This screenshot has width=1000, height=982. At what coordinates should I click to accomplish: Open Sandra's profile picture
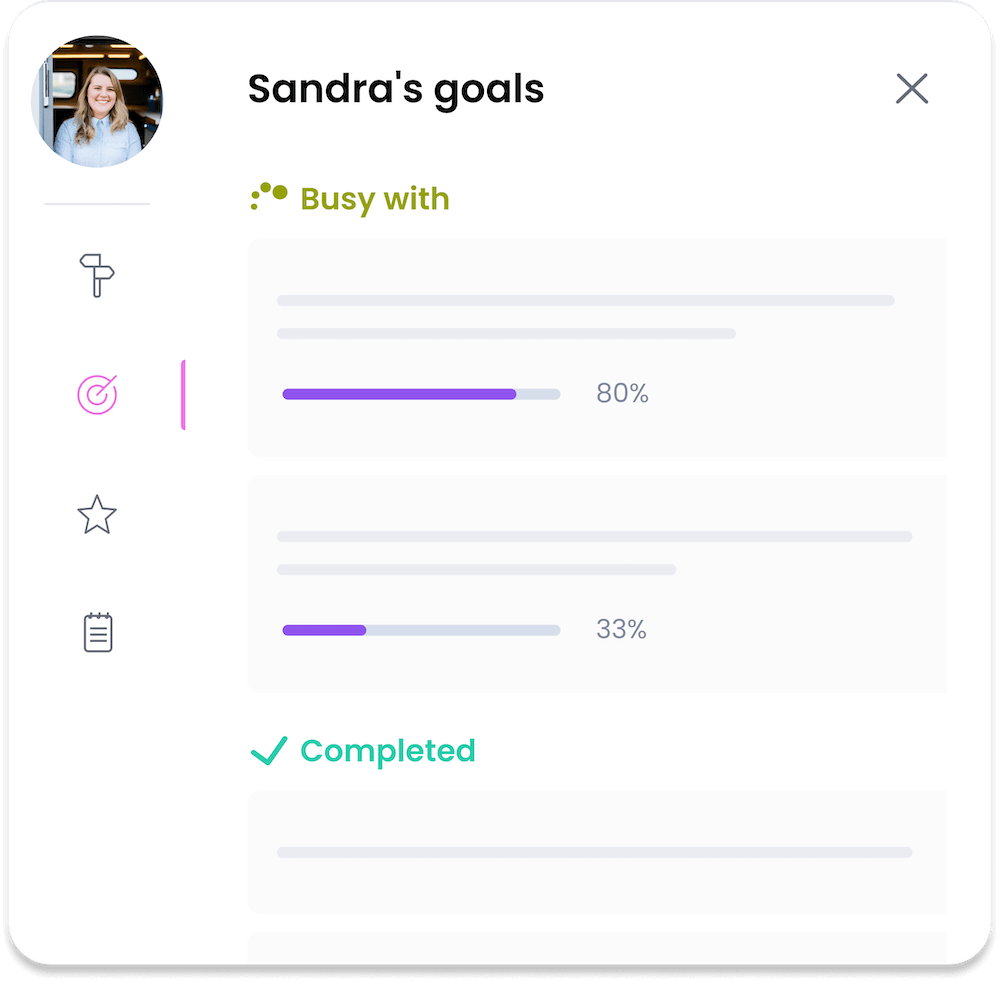tap(97, 100)
